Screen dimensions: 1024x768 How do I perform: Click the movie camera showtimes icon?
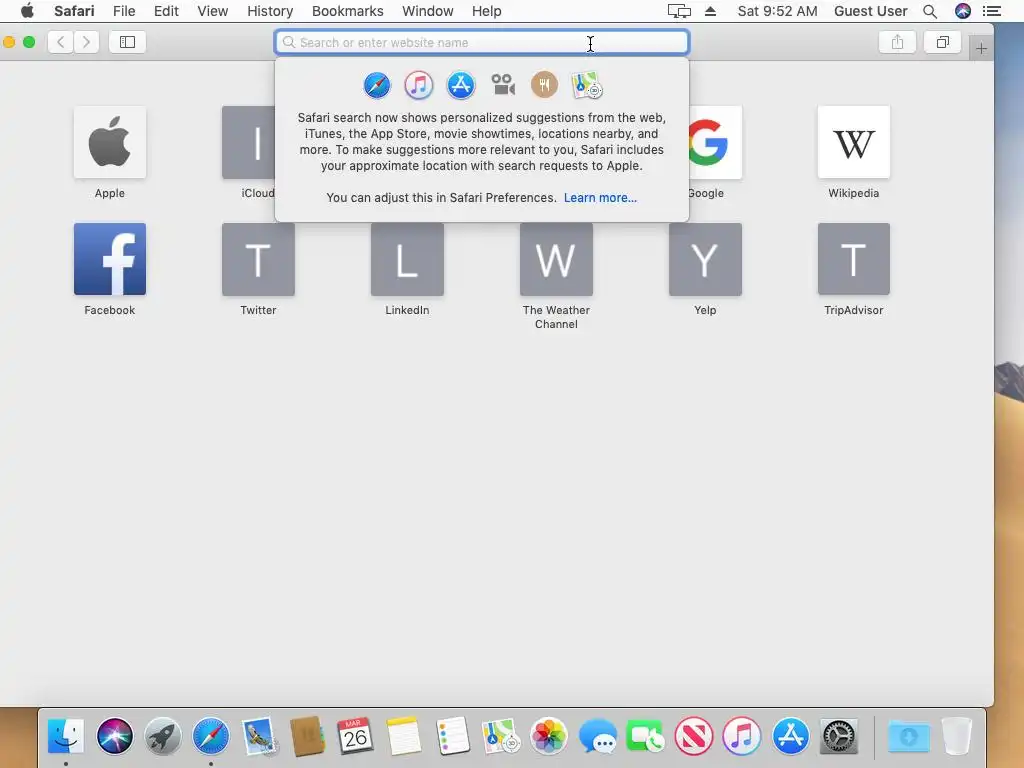tap(503, 85)
